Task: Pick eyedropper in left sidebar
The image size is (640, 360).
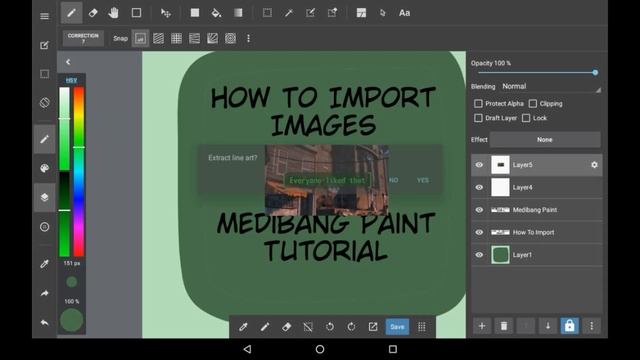Action: pos(44,264)
